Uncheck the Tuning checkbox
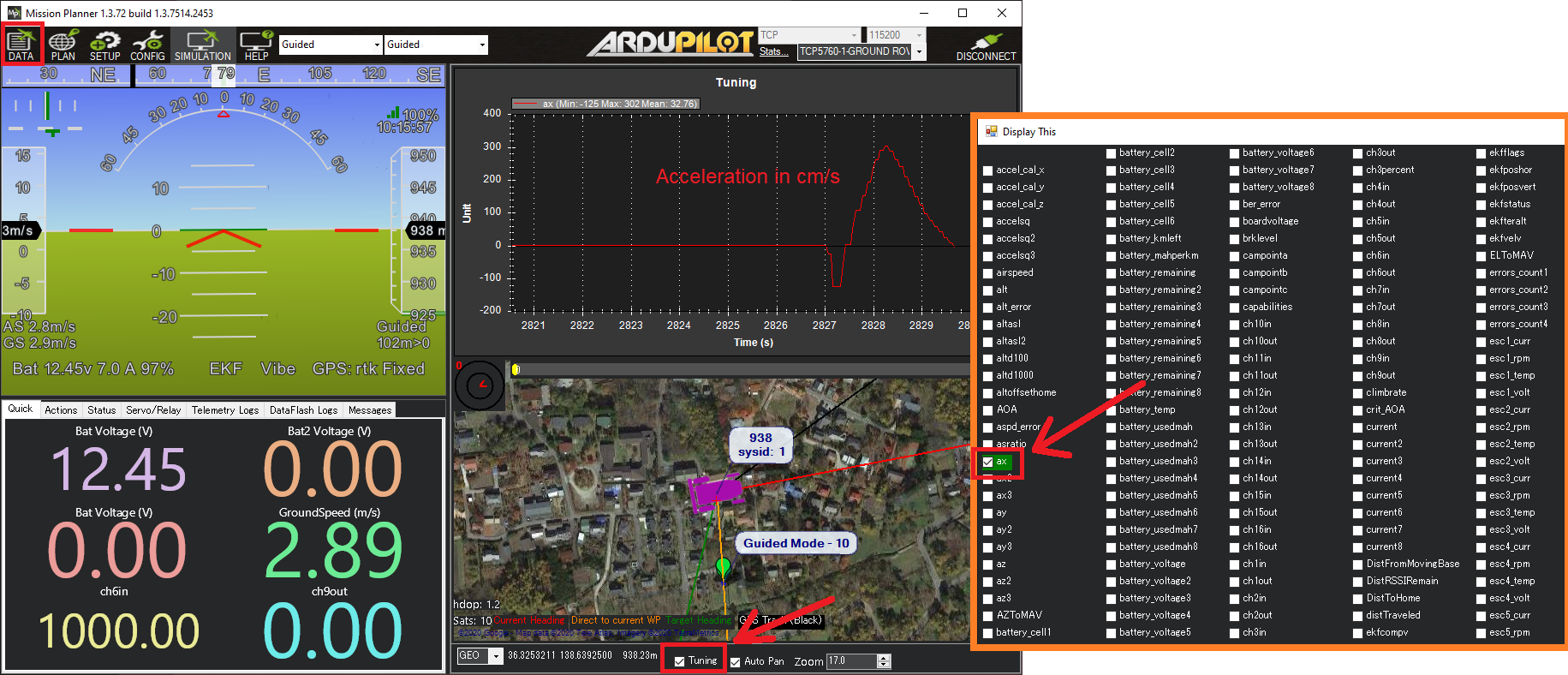The image size is (1568, 675). tap(680, 661)
